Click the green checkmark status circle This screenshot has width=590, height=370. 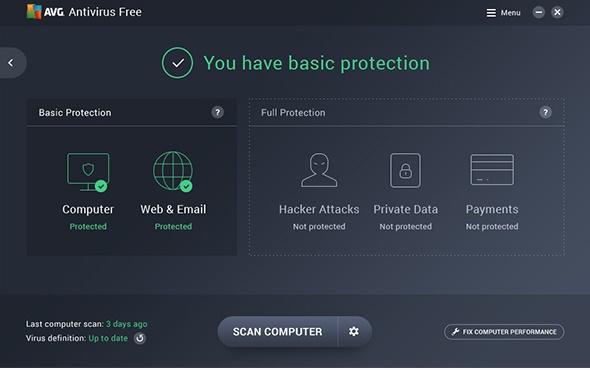(178, 63)
